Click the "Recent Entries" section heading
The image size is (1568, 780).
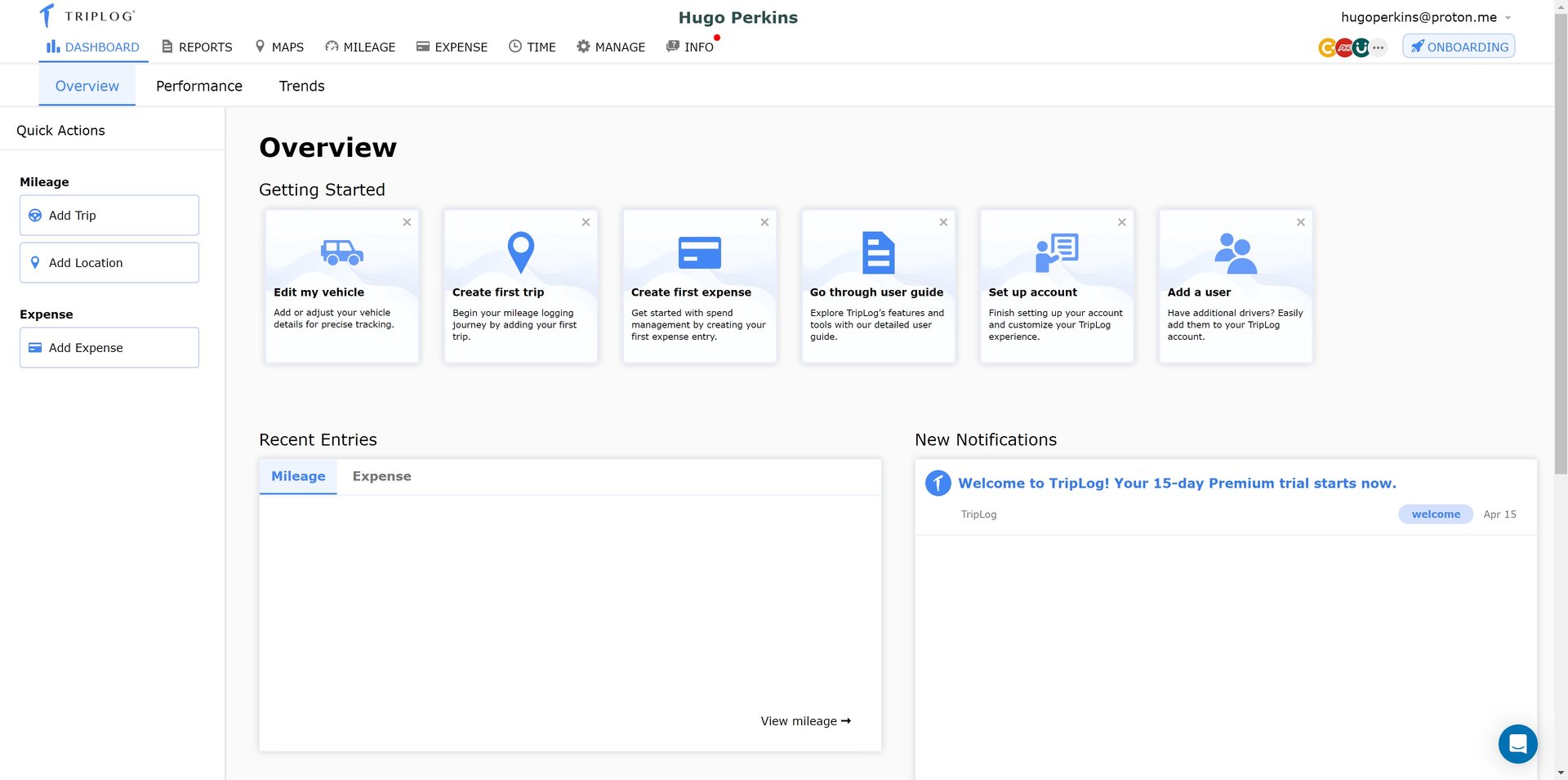click(x=318, y=440)
